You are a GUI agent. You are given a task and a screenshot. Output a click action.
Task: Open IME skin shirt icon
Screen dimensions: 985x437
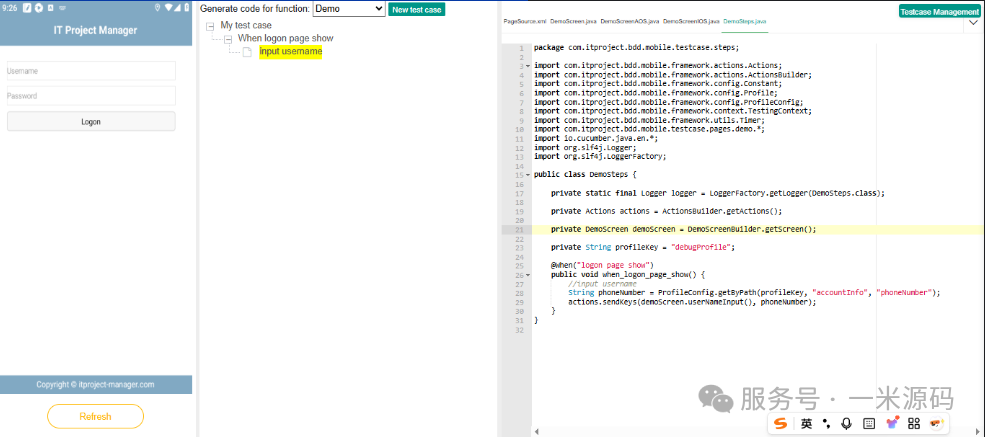coord(892,424)
